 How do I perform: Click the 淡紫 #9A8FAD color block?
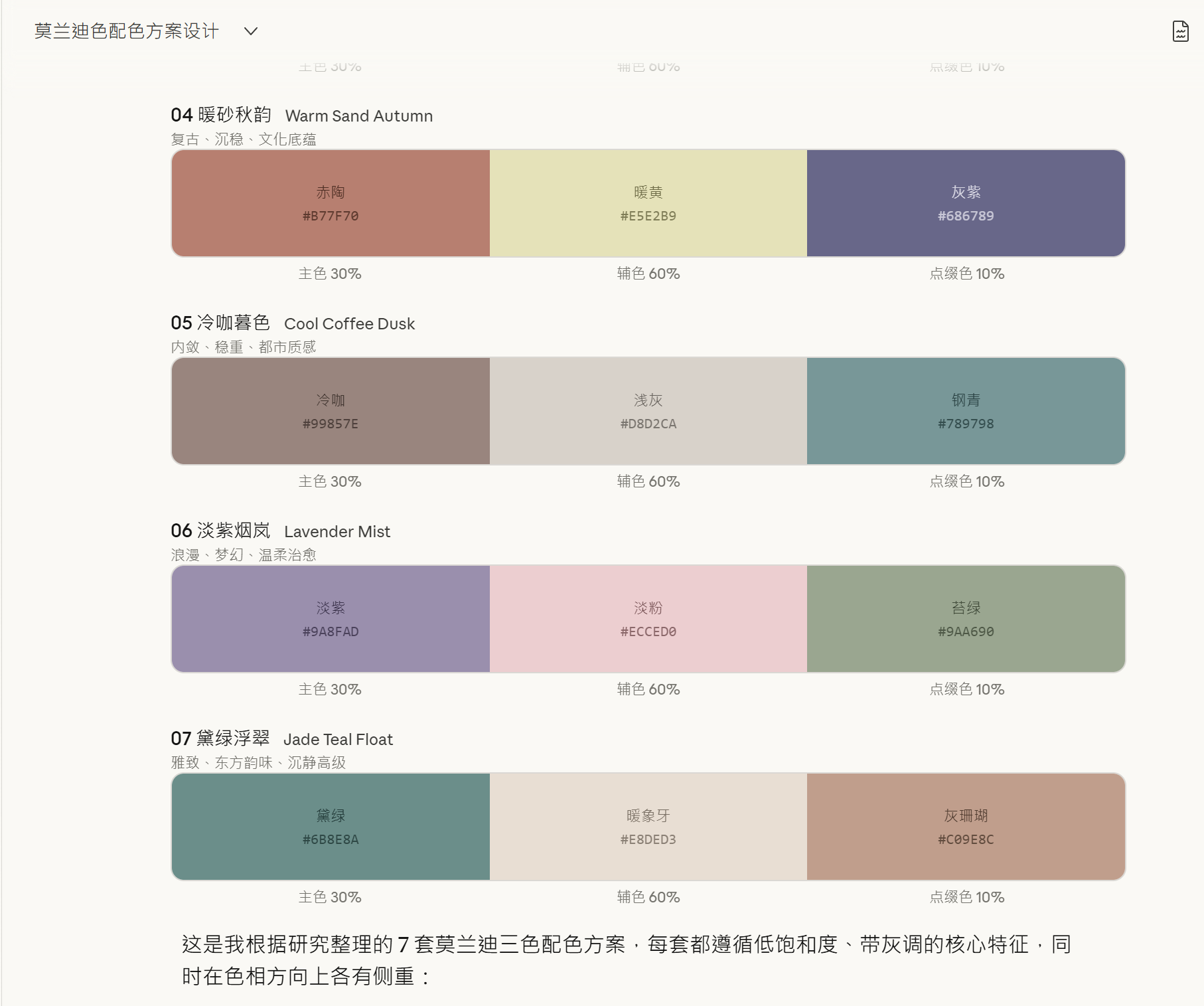click(331, 619)
